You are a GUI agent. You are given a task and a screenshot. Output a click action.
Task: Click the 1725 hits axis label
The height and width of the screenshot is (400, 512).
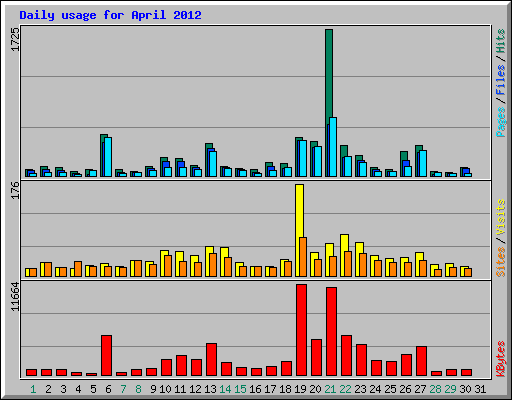coord(15,39)
